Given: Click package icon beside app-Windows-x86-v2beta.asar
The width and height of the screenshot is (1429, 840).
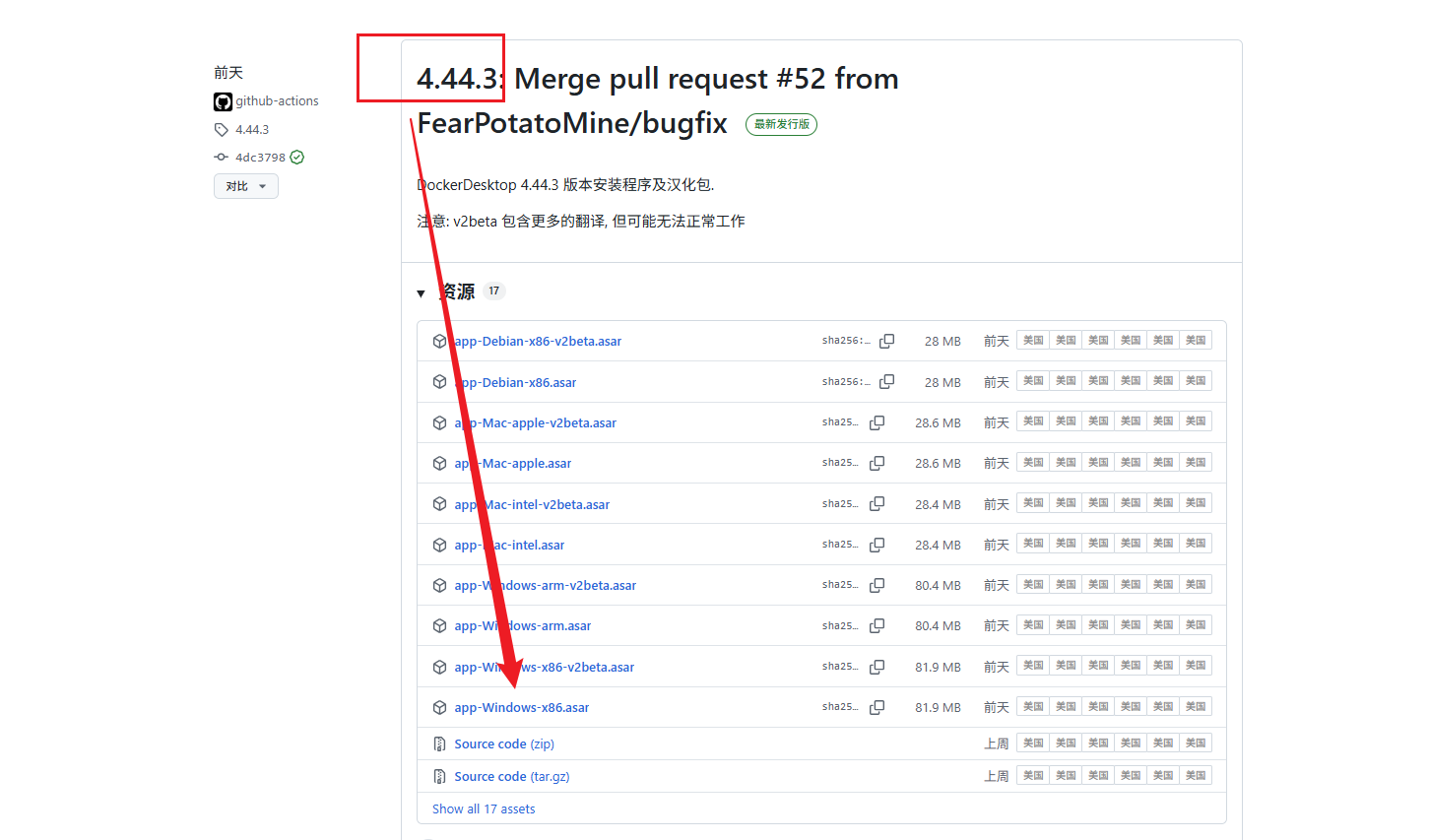Looking at the screenshot, I should click(440, 667).
